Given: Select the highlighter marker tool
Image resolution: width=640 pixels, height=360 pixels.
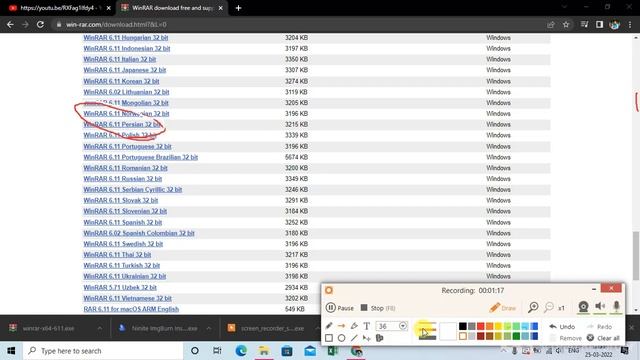Looking at the screenshot, I should [354, 326].
